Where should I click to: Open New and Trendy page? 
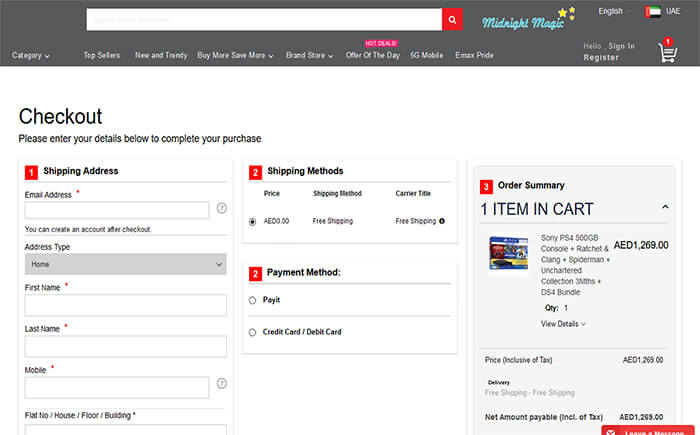point(161,55)
